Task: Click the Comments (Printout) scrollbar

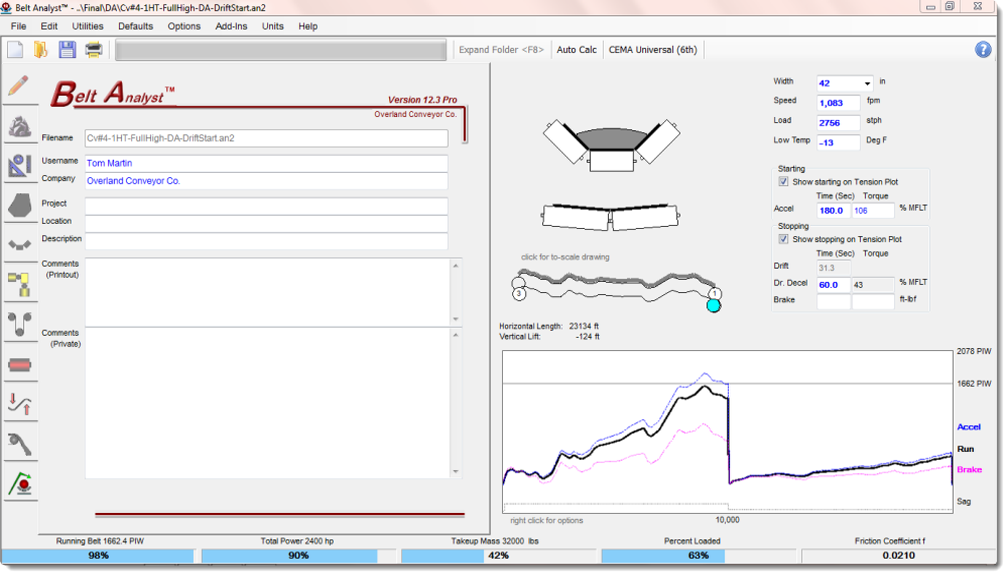Action: [x=456, y=292]
